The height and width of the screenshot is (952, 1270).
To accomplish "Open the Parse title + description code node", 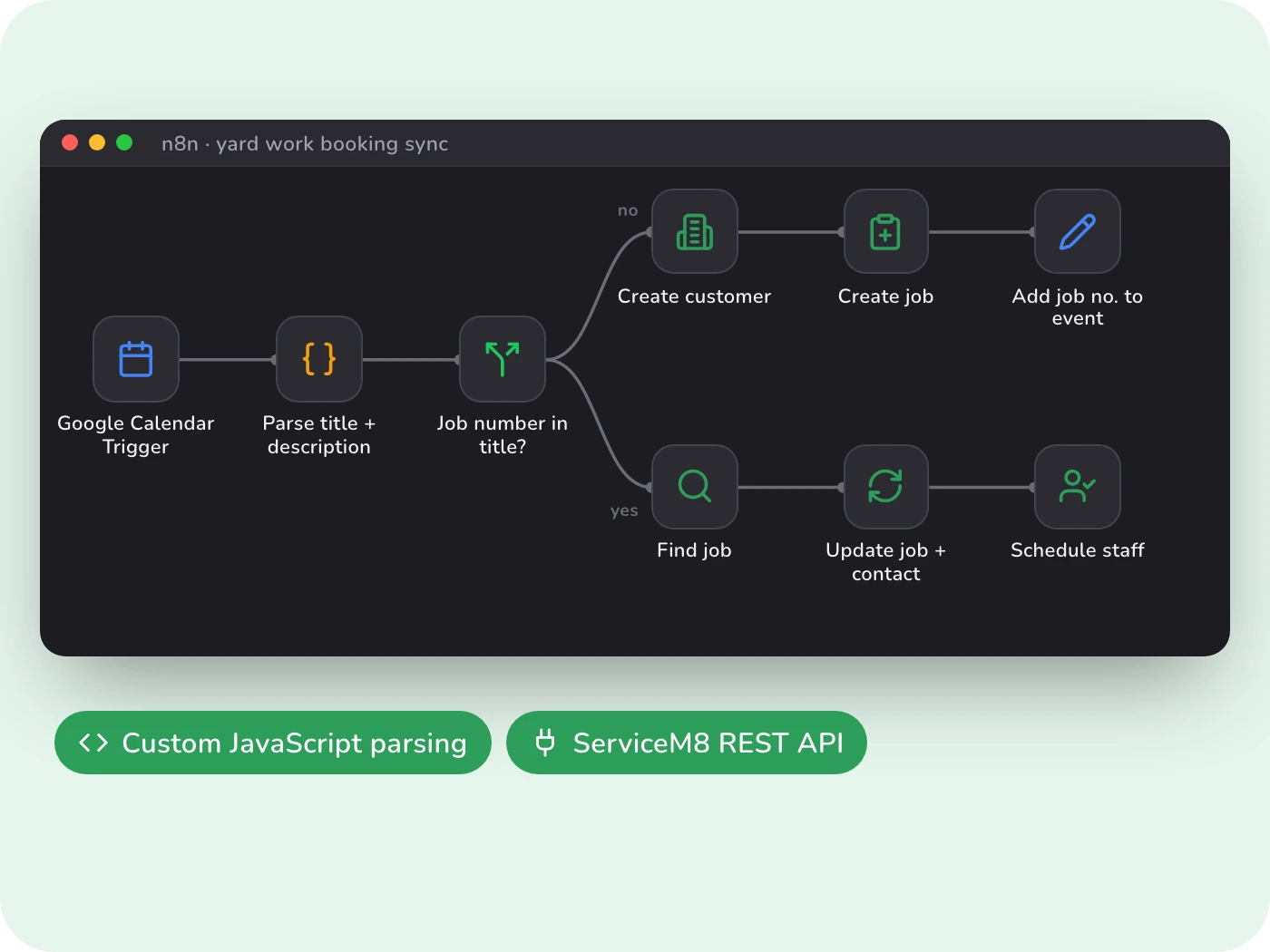I will pos(319,359).
